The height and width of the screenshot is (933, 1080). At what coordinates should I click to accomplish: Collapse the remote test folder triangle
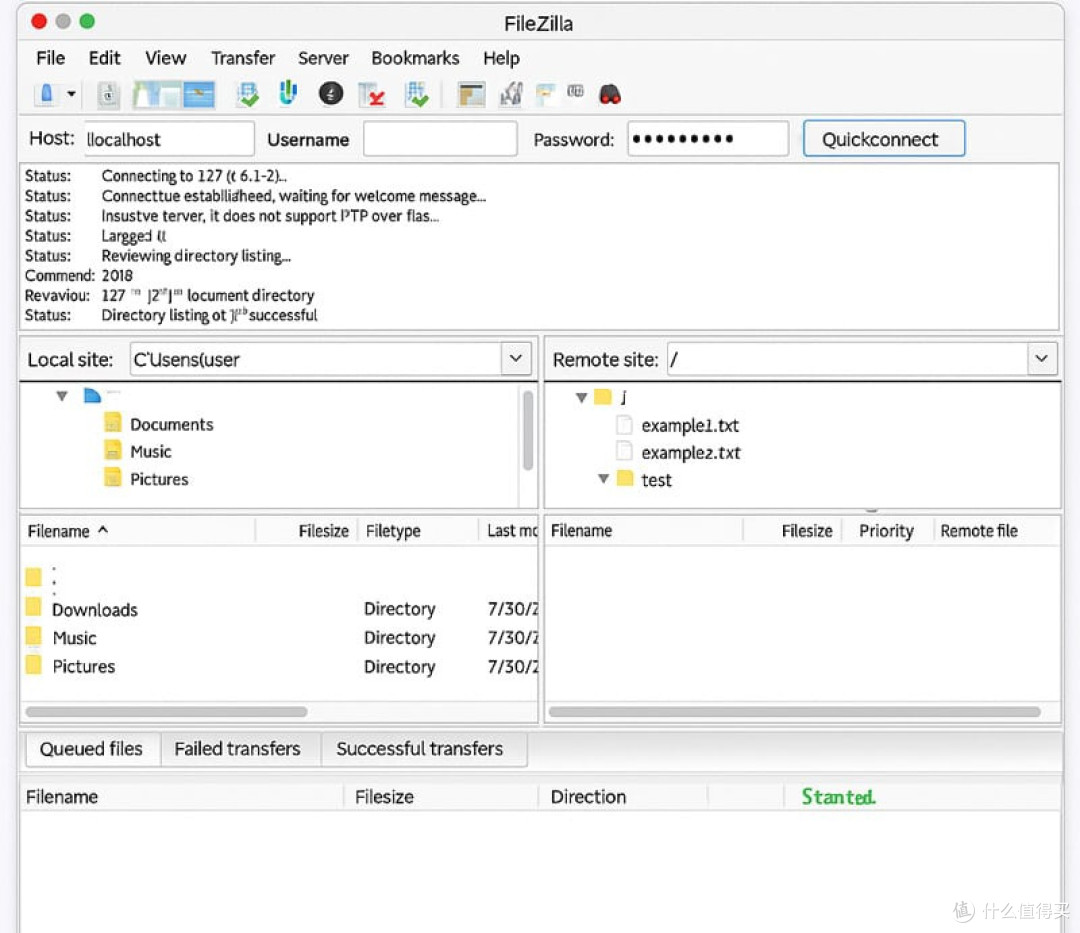click(x=603, y=479)
